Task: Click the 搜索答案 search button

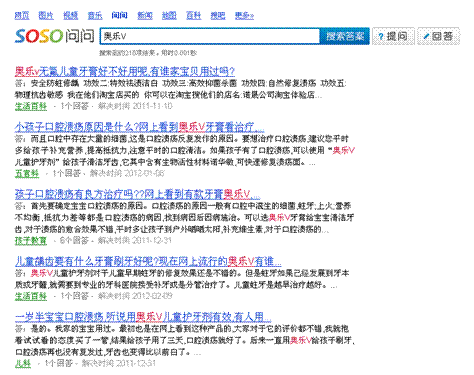Action: (345, 36)
